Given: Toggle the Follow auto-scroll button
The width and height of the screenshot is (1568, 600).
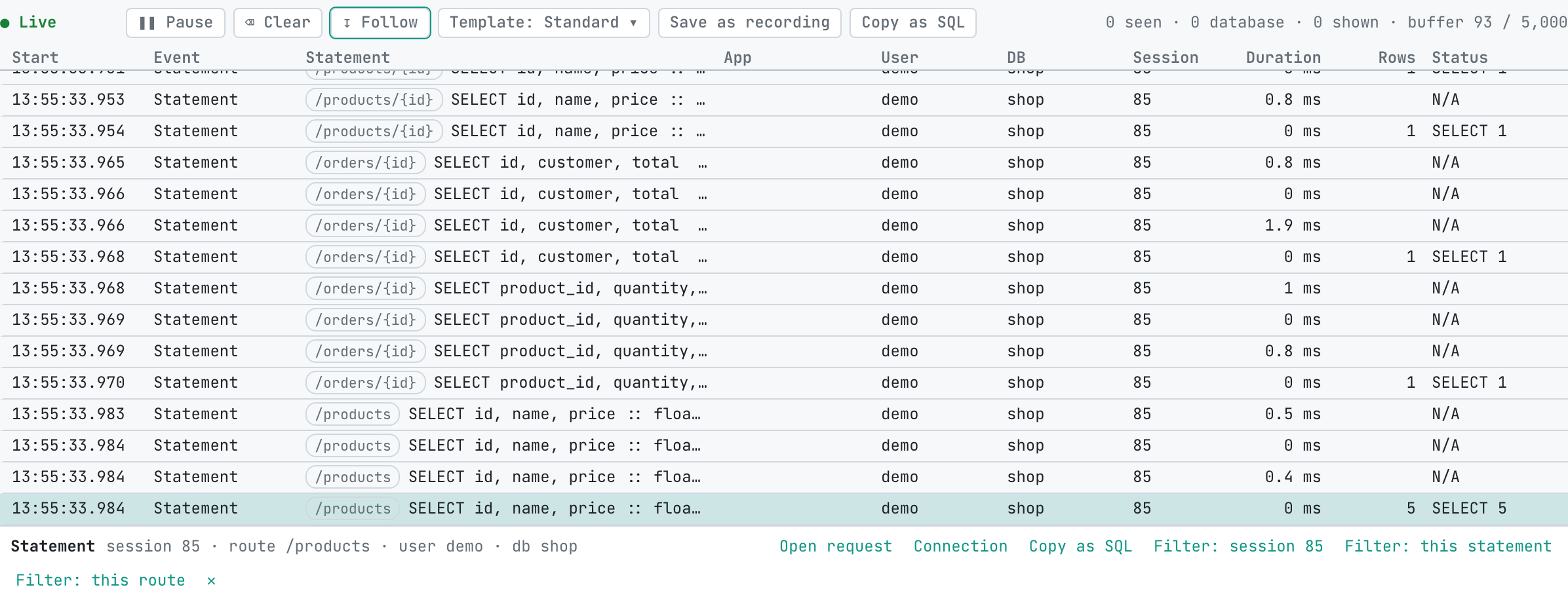Looking at the screenshot, I should 380,23.
